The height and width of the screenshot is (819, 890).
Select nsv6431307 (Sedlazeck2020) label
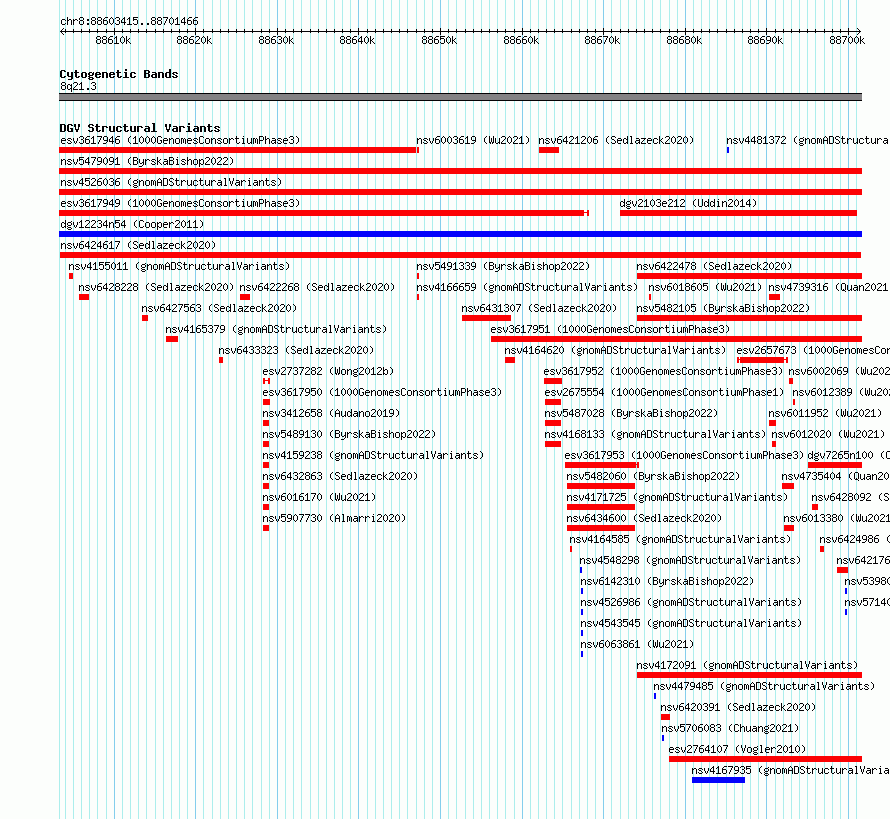539,308
